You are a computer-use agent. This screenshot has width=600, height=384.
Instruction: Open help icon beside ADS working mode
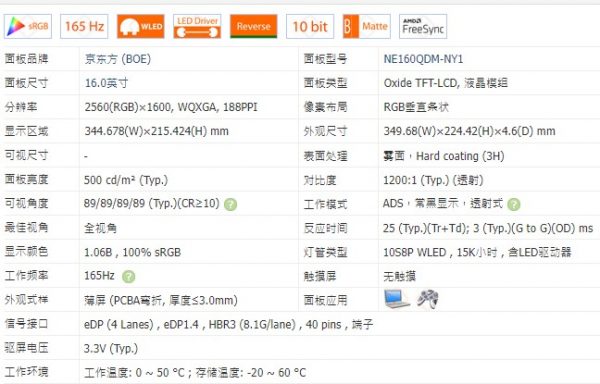pos(514,204)
